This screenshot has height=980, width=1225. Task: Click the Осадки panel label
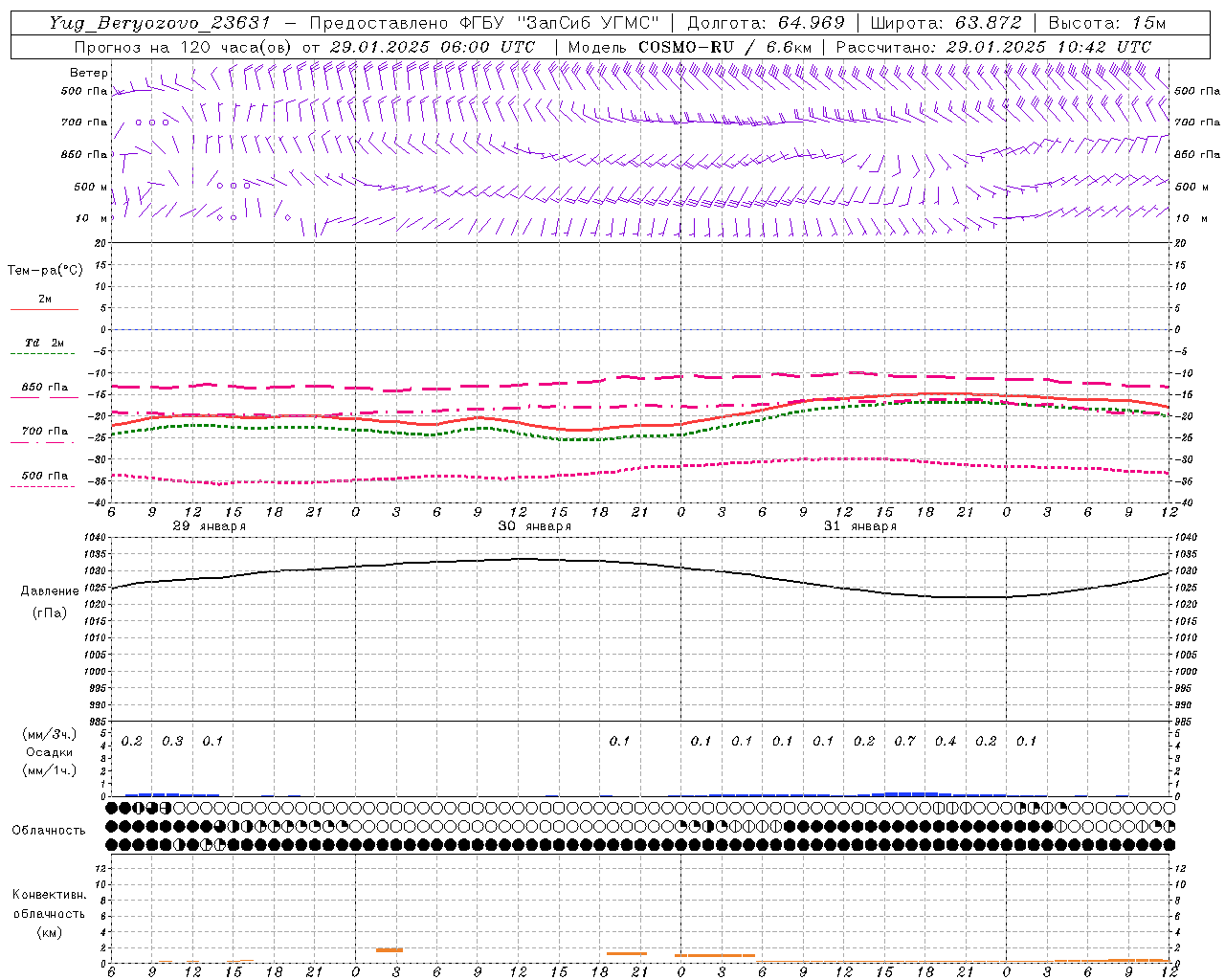coord(49,752)
